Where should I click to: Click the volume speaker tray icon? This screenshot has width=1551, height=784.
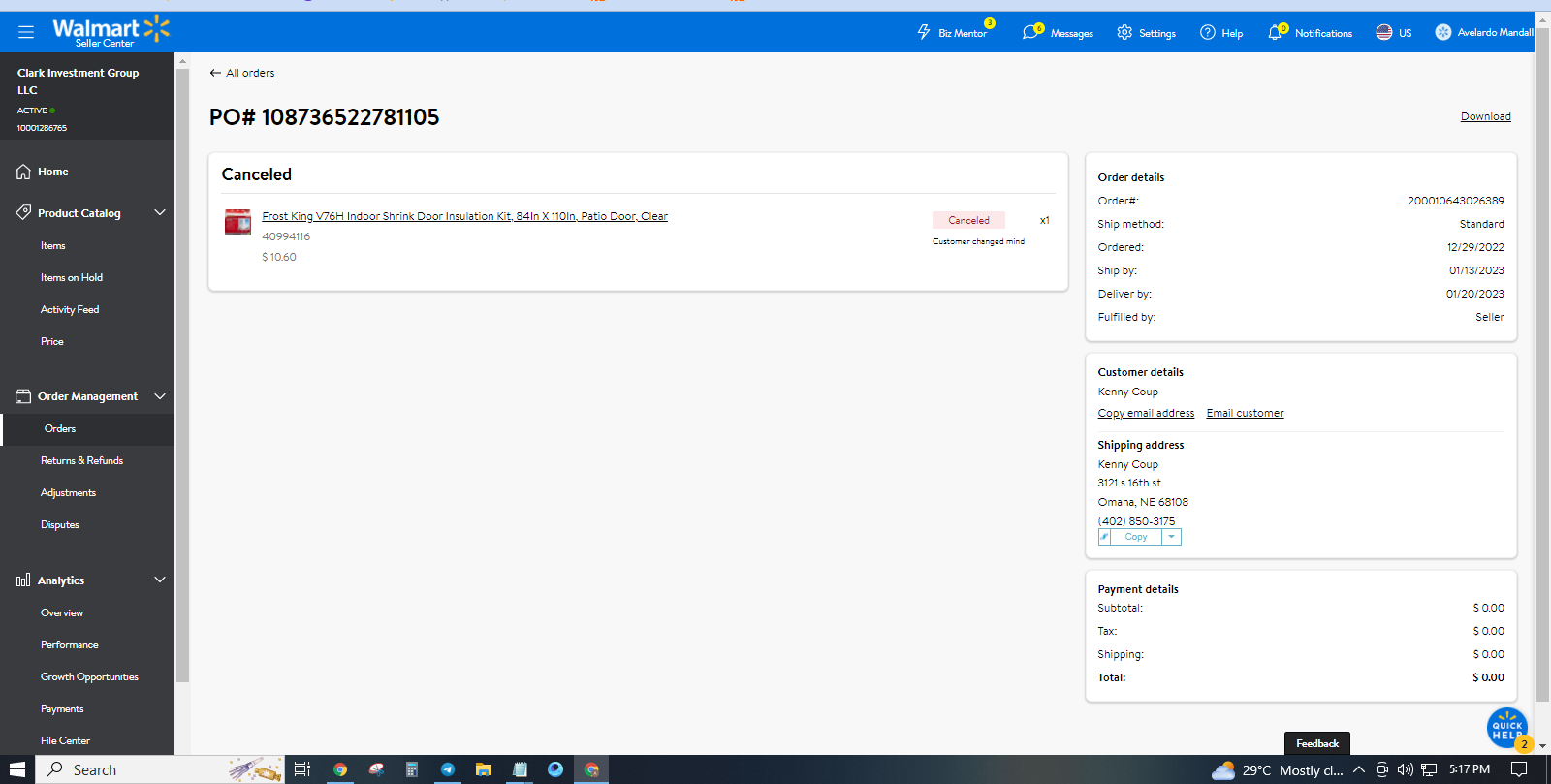[x=1405, y=769]
